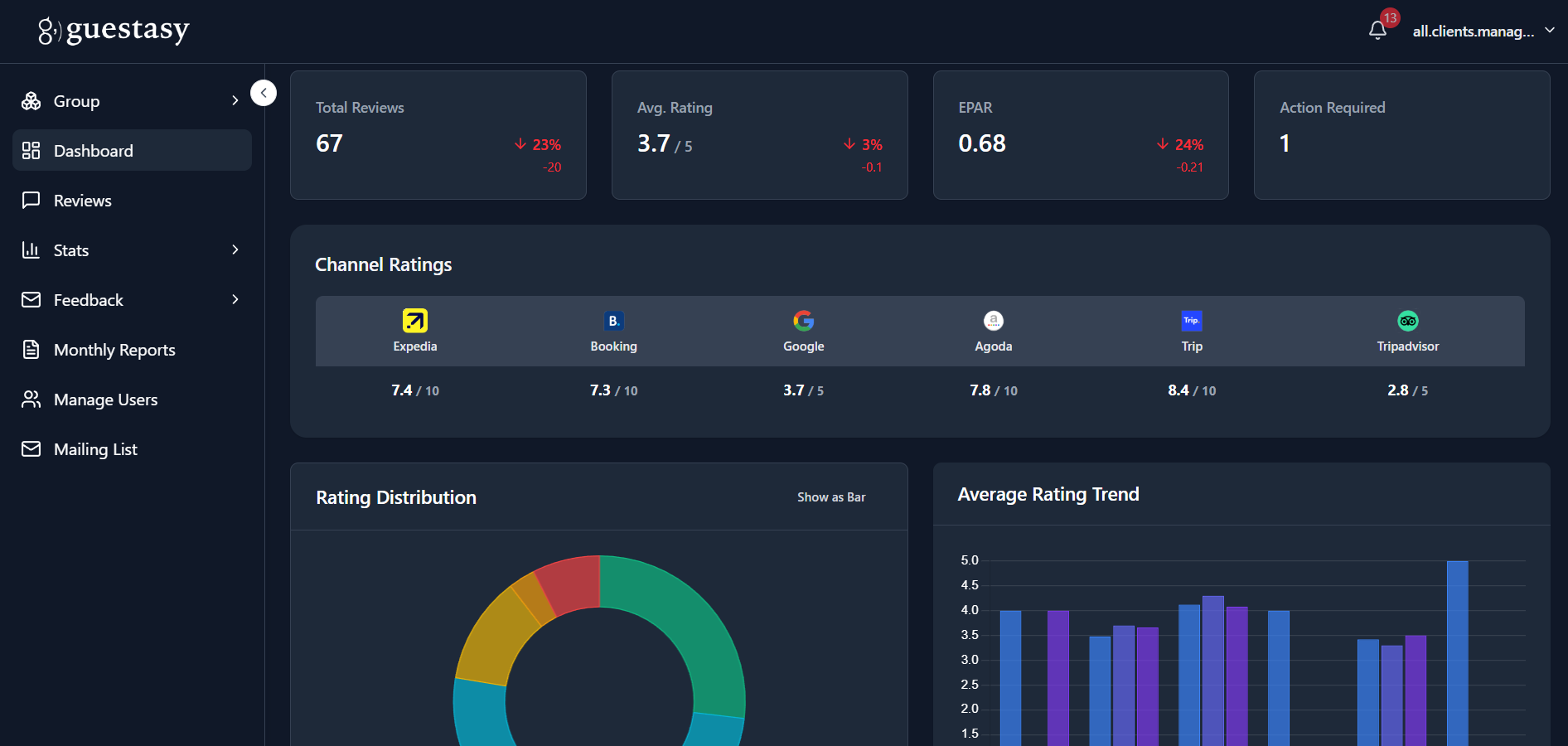This screenshot has width=1568, height=746.
Task: Open the Action Required card
Action: [x=1401, y=135]
